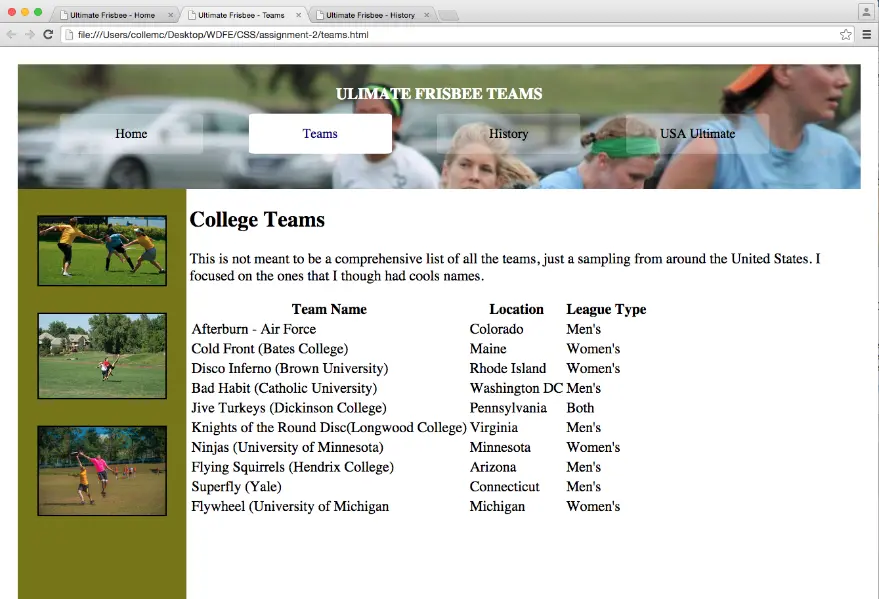Click the back navigation arrow
The image size is (879, 599).
coord(12,33)
